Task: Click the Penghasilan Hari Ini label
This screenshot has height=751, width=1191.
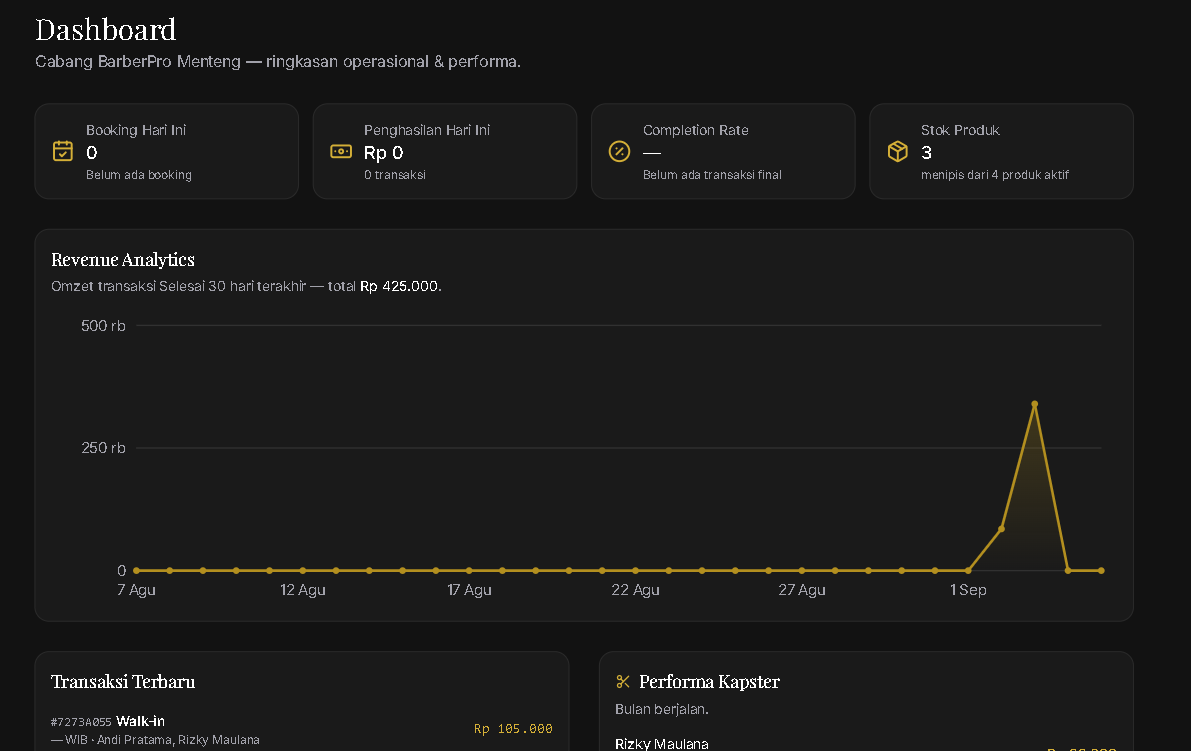Action: coord(427,130)
